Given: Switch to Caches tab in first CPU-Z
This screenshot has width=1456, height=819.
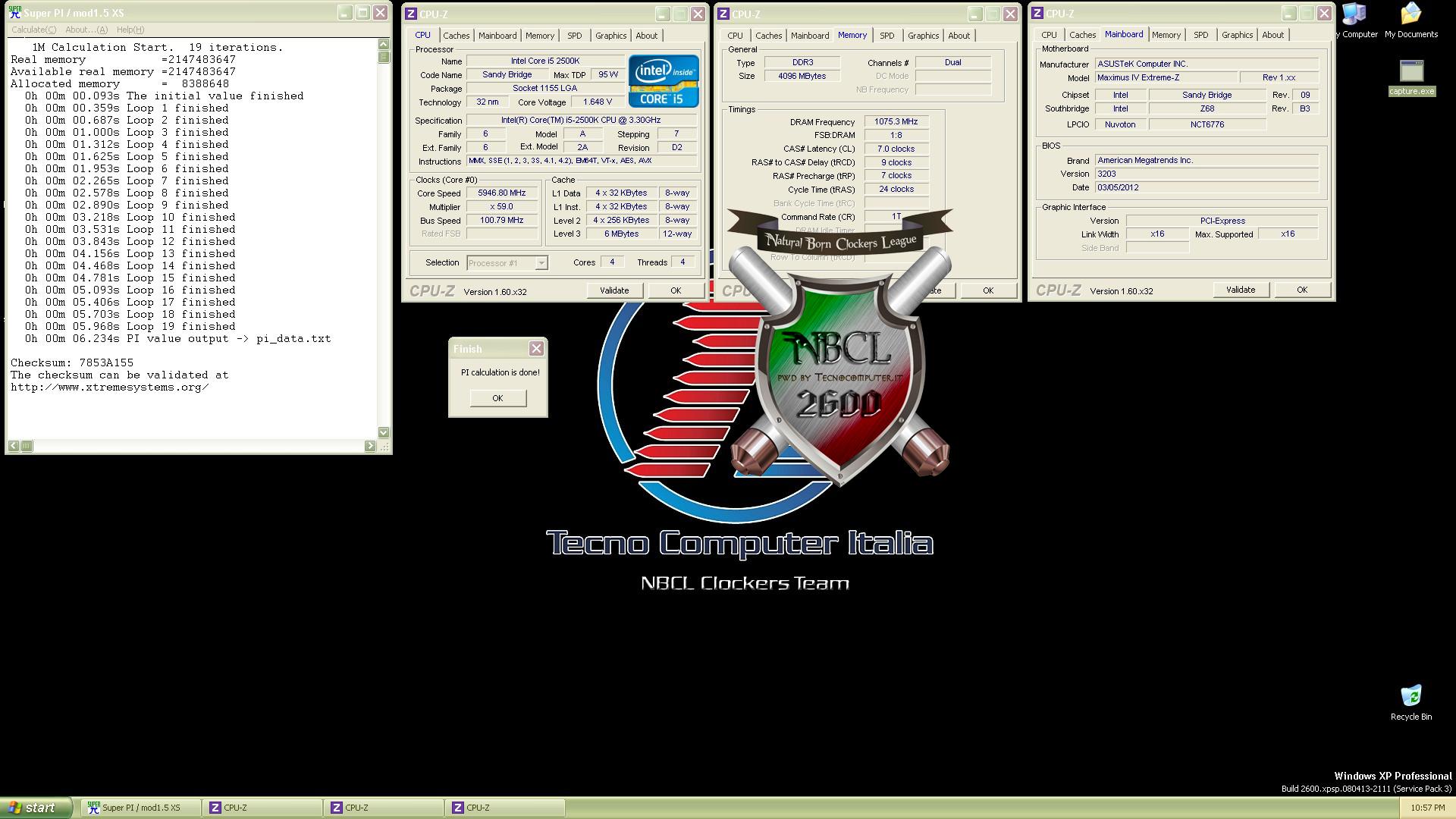Looking at the screenshot, I should point(457,36).
